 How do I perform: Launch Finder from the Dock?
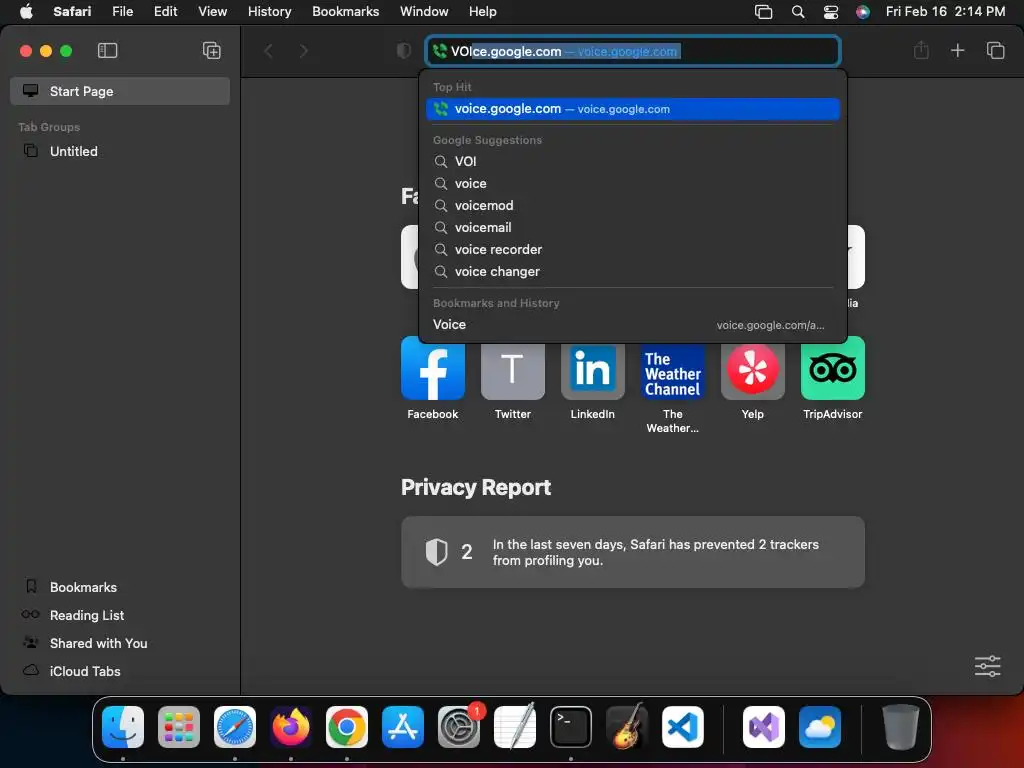click(x=123, y=727)
